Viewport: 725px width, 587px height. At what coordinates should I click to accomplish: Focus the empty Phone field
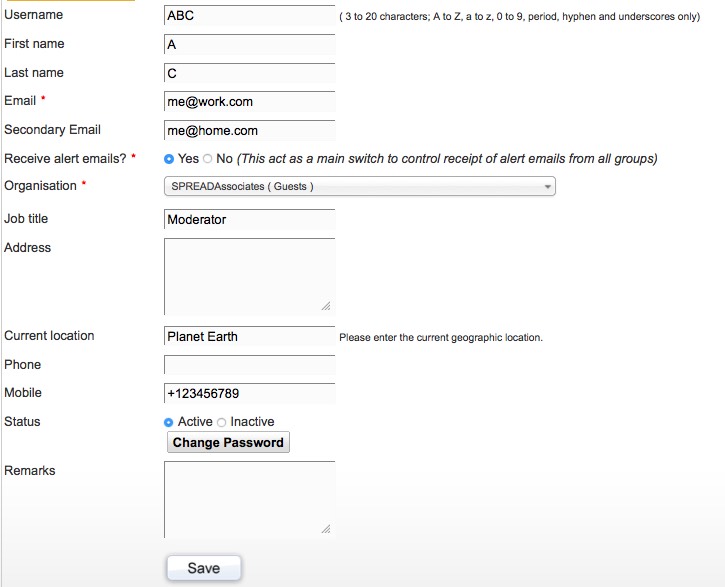(x=250, y=365)
